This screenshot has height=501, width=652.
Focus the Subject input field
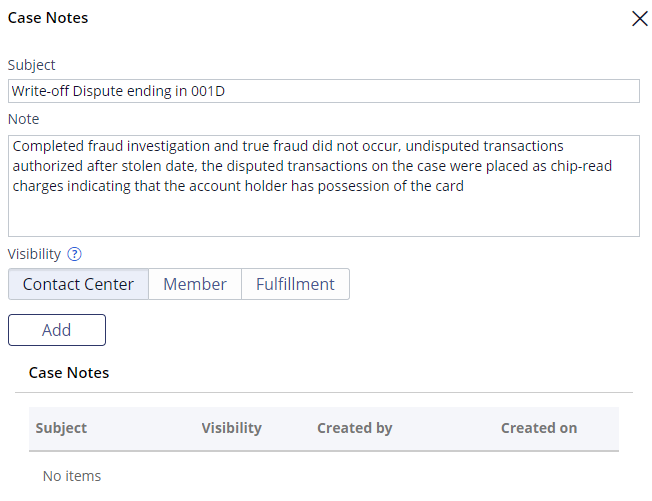click(324, 91)
